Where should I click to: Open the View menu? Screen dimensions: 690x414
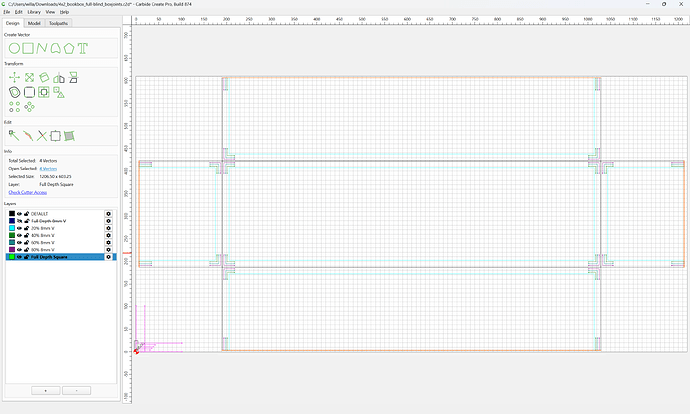tap(51, 12)
